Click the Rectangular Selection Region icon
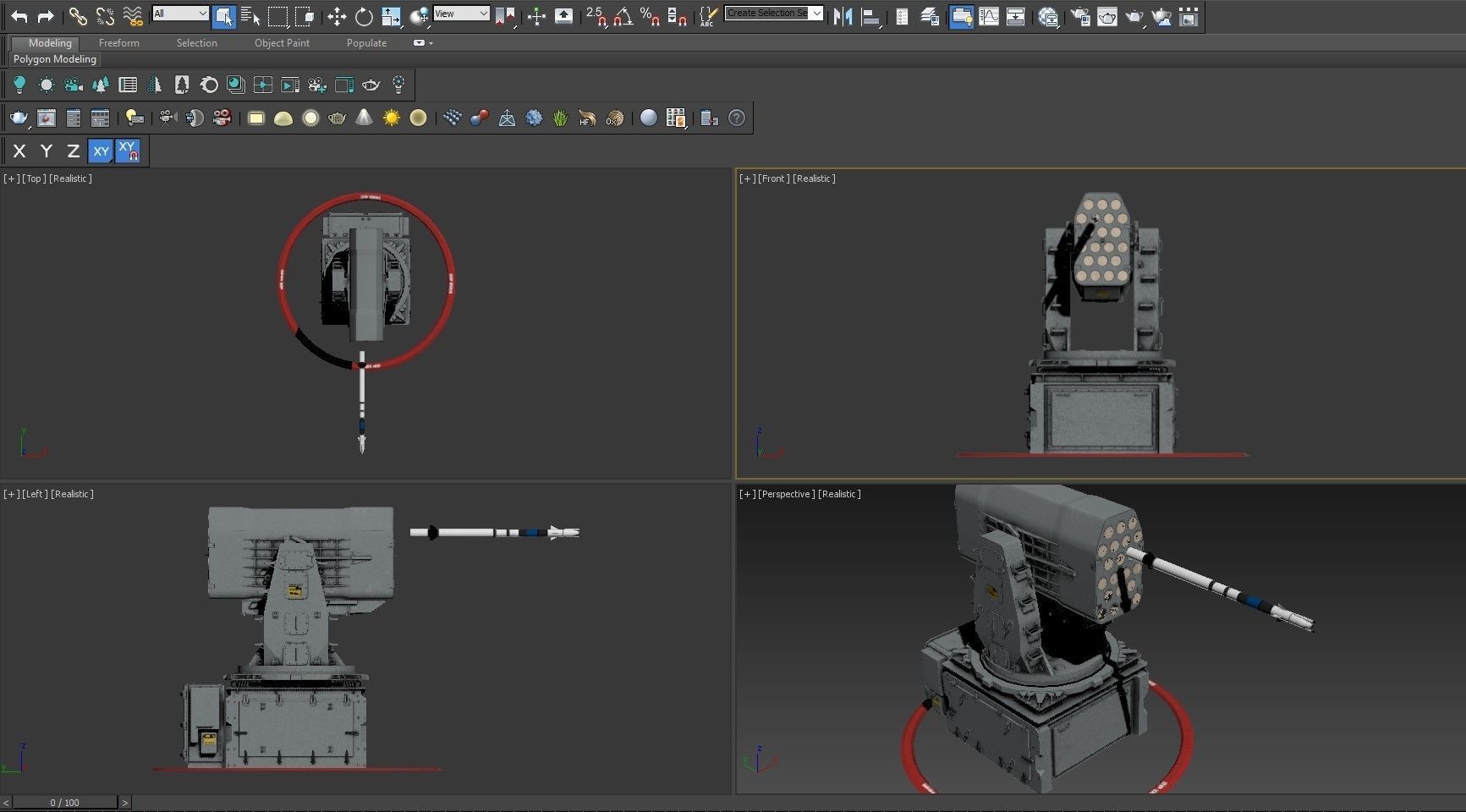The height and width of the screenshot is (812, 1466). click(x=277, y=16)
